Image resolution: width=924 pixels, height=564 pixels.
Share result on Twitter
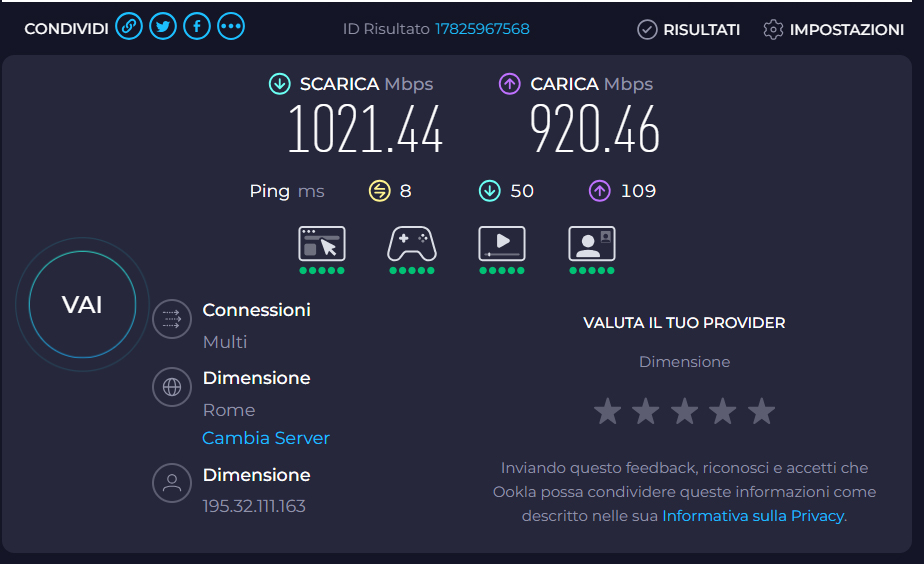pos(163,27)
